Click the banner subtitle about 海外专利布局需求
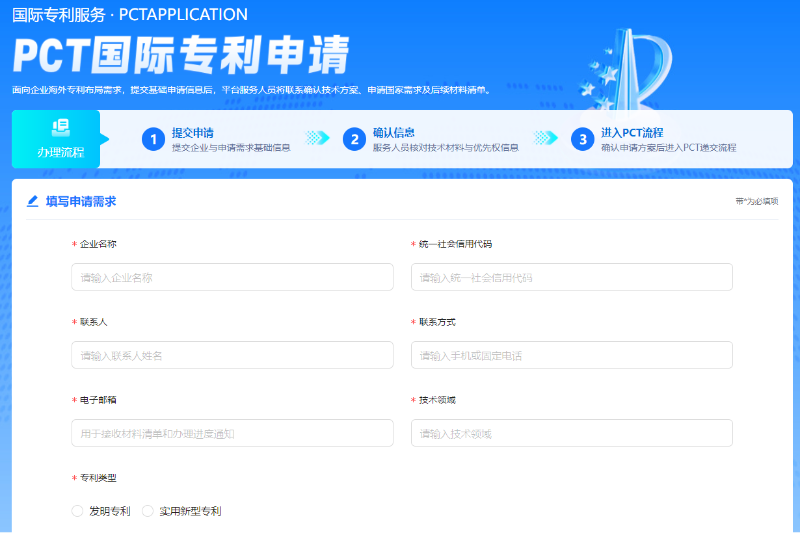Viewport: 800px width, 533px height. (x=252, y=90)
